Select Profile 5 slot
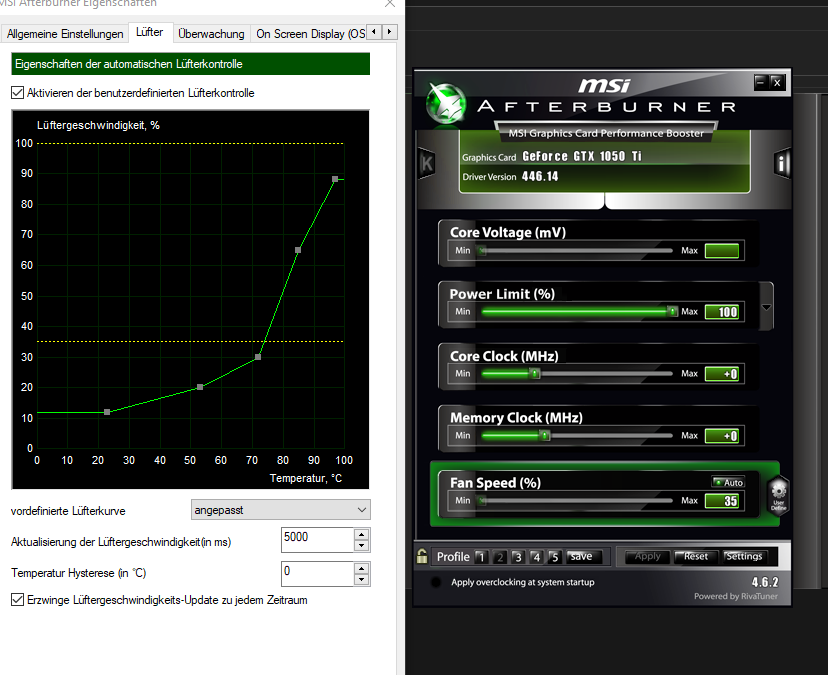 tap(554, 557)
